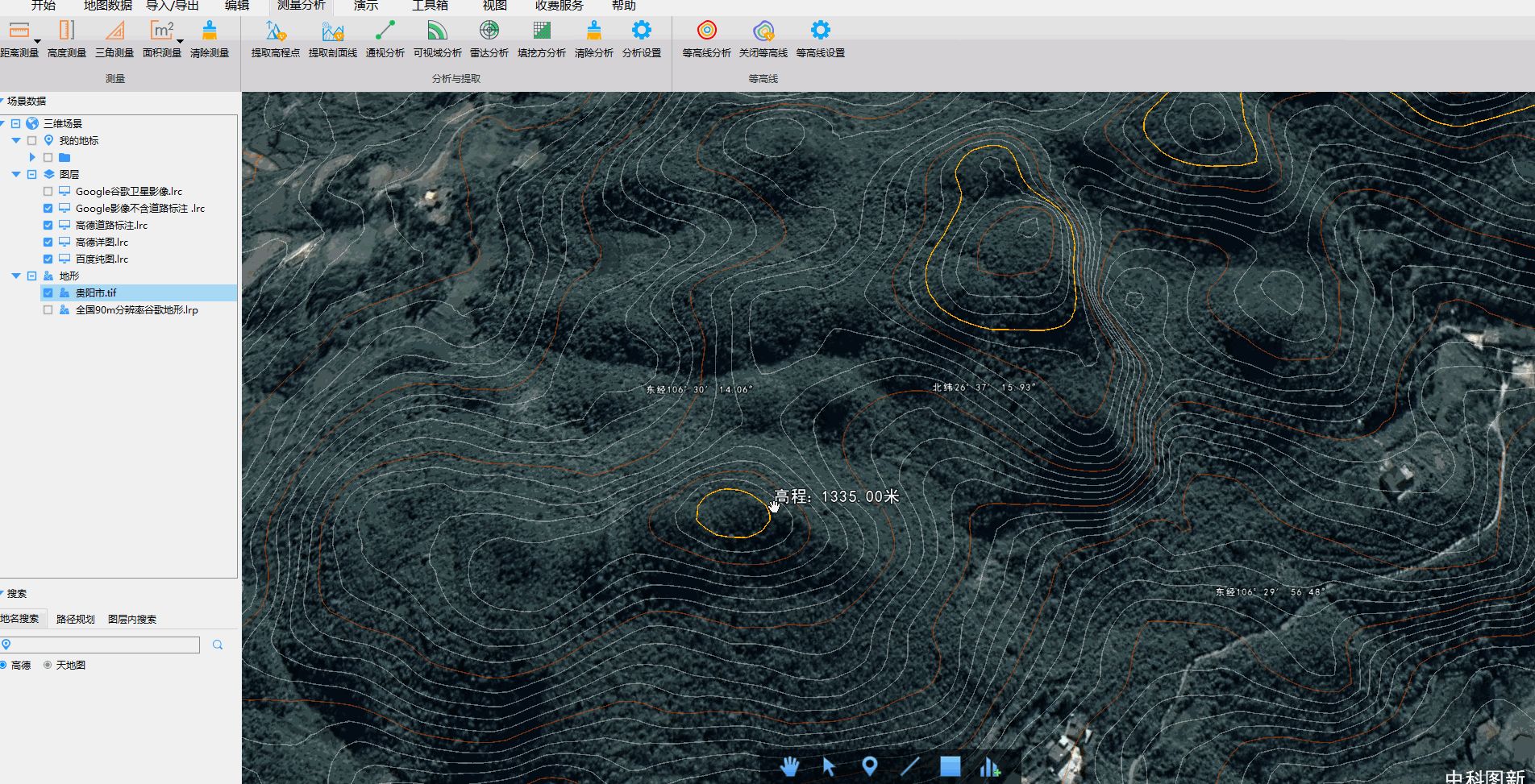Open the 工具箱 menu tab
This screenshot has height=784, width=1535.
[x=430, y=6]
